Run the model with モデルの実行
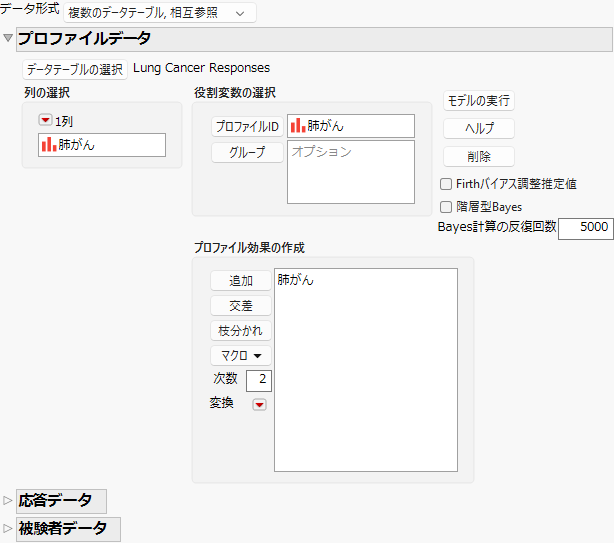Screen dimensions: 614x543 click(x=479, y=101)
